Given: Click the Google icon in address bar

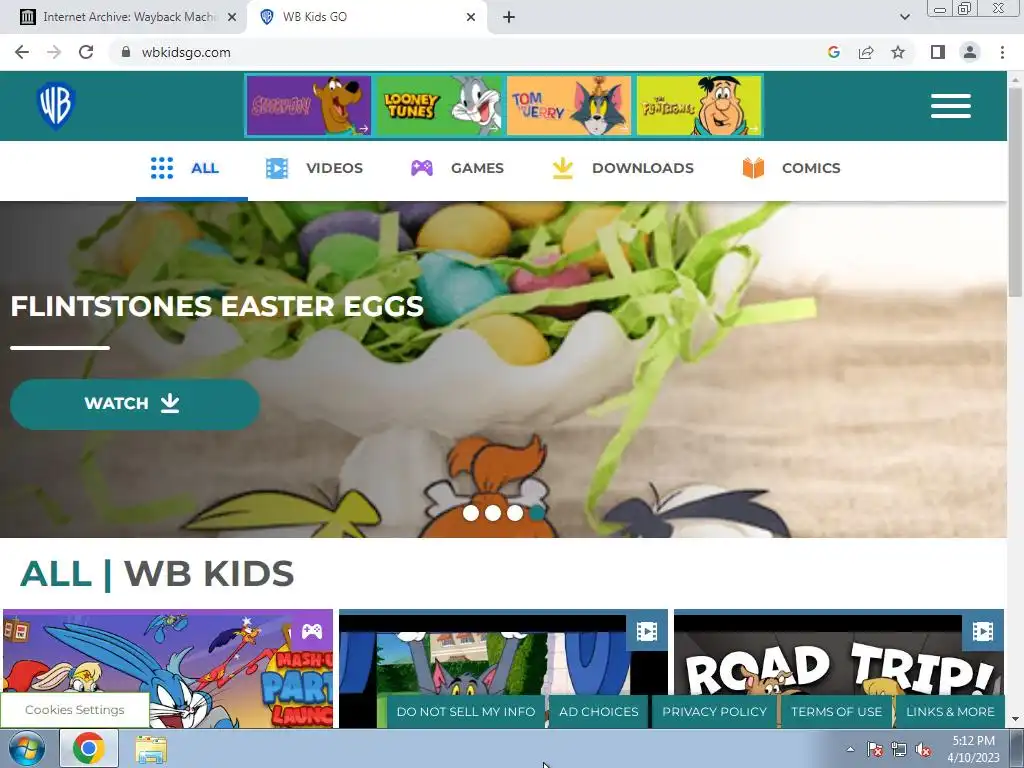Looking at the screenshot, I should click(833, 52).
